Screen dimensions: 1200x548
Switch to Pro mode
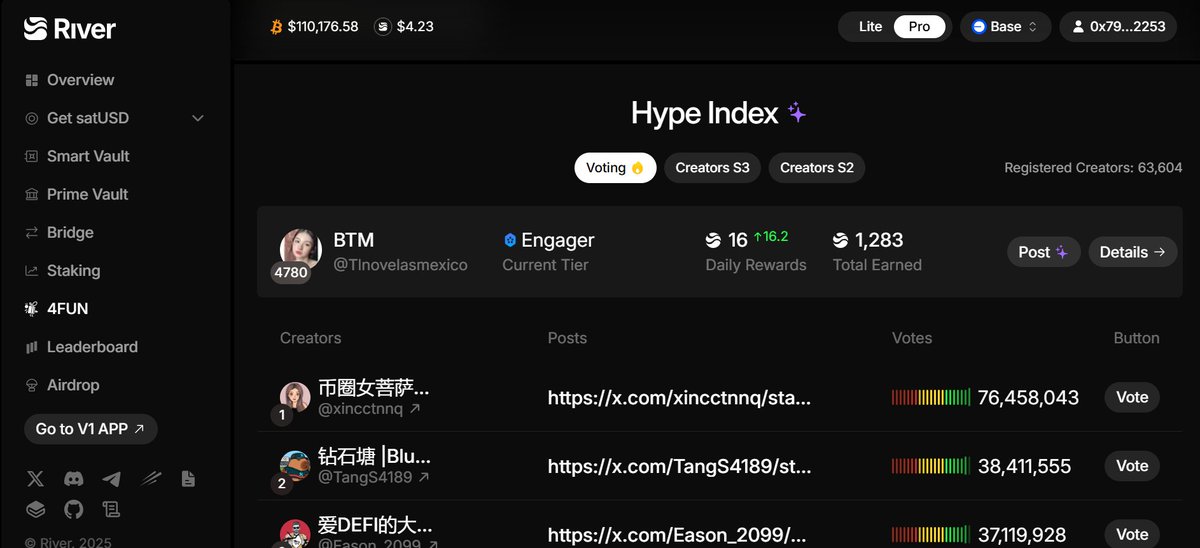(x=919, y=27)
